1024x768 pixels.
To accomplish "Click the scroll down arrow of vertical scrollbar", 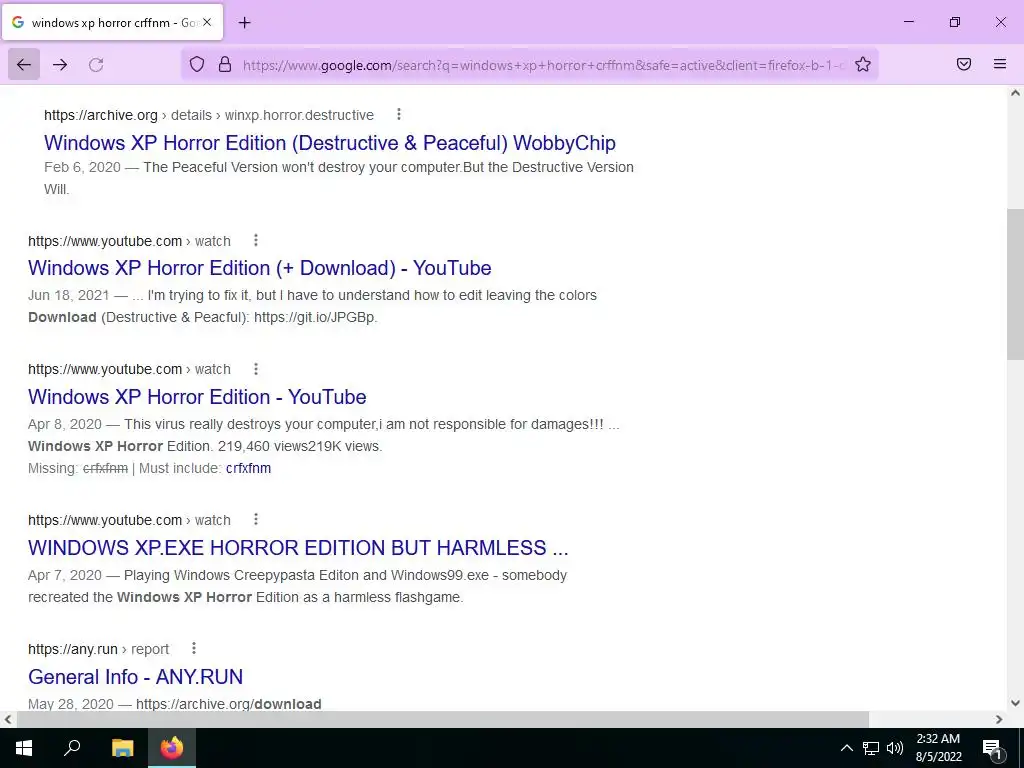I will pos(1015,703).
